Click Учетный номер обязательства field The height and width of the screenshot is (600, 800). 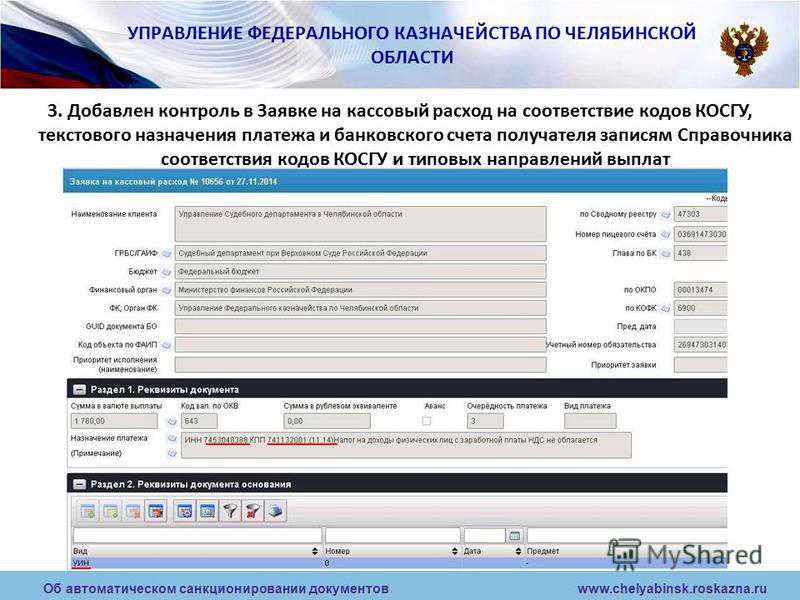tap(701, 345)
